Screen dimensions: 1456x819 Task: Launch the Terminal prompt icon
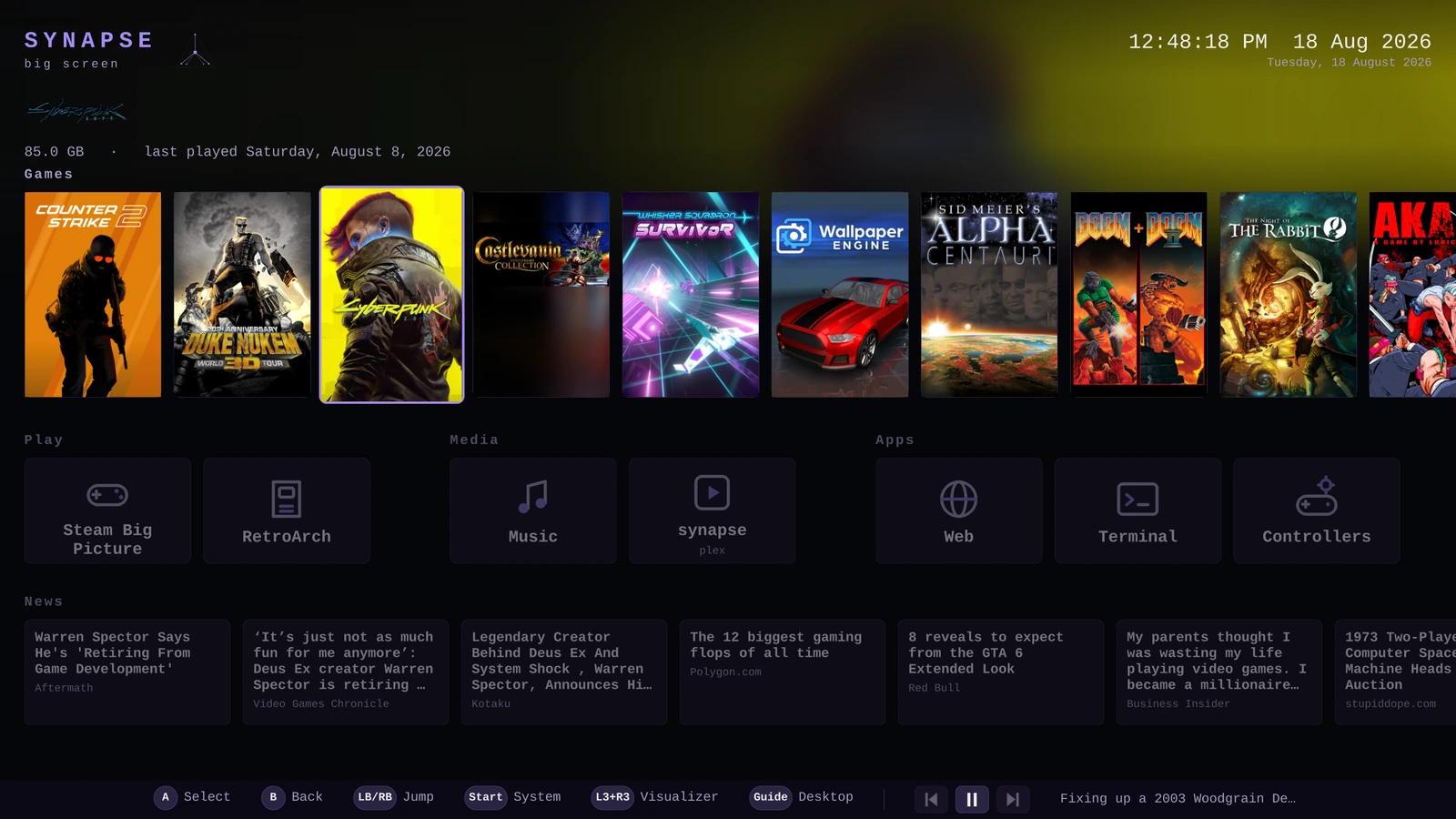[x=1137, y=499]
